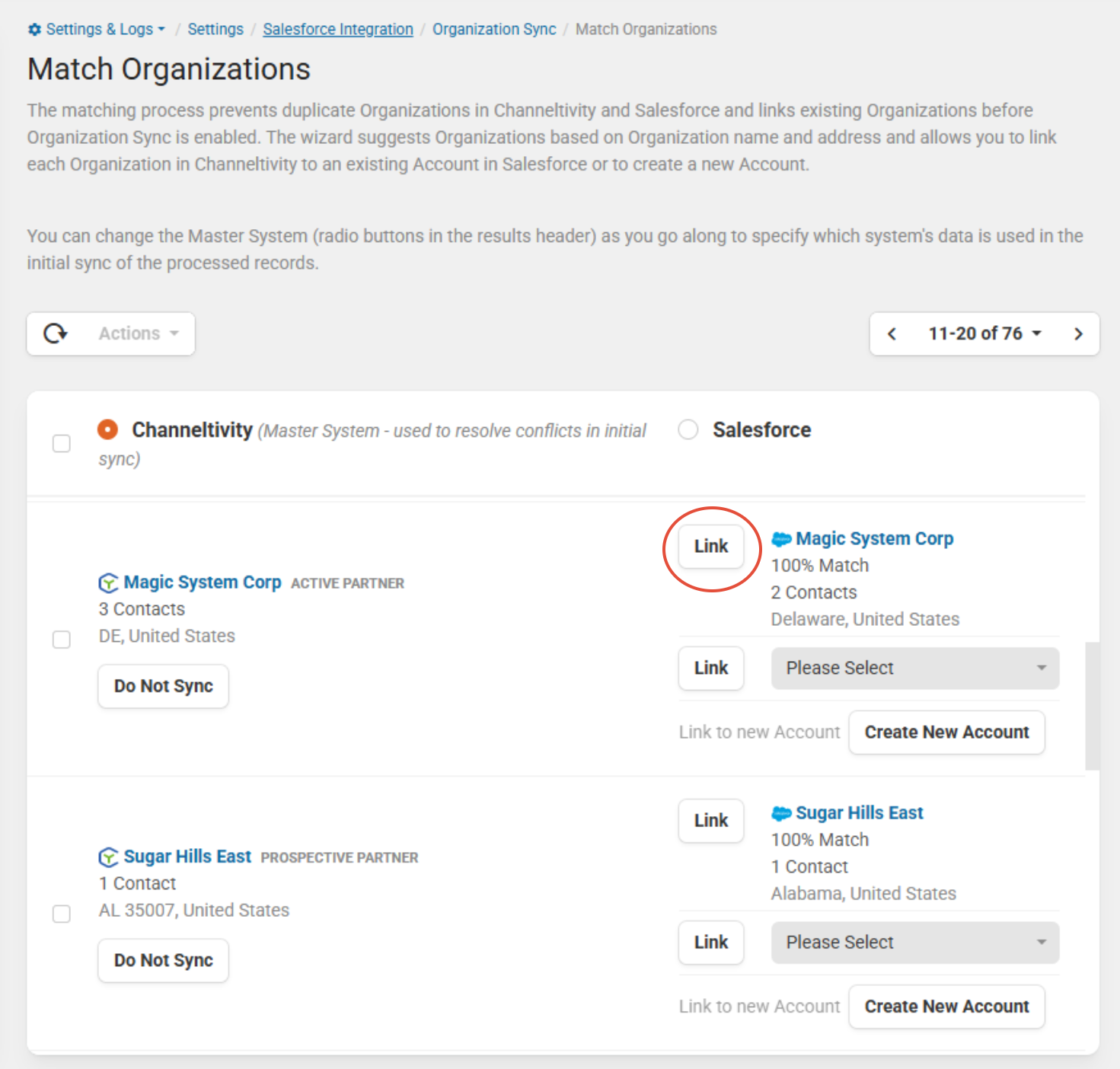Toggle the select-all checkbox in results header
This screenshot has height=1069, width=1120.
coord(62,443)
